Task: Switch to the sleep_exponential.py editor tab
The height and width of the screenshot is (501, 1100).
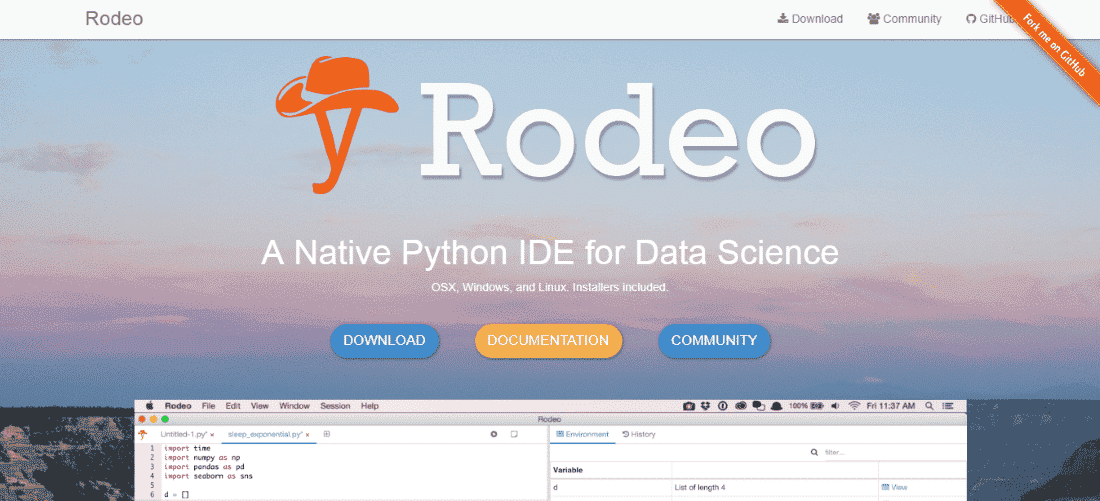Action: [x=264, y=434]
